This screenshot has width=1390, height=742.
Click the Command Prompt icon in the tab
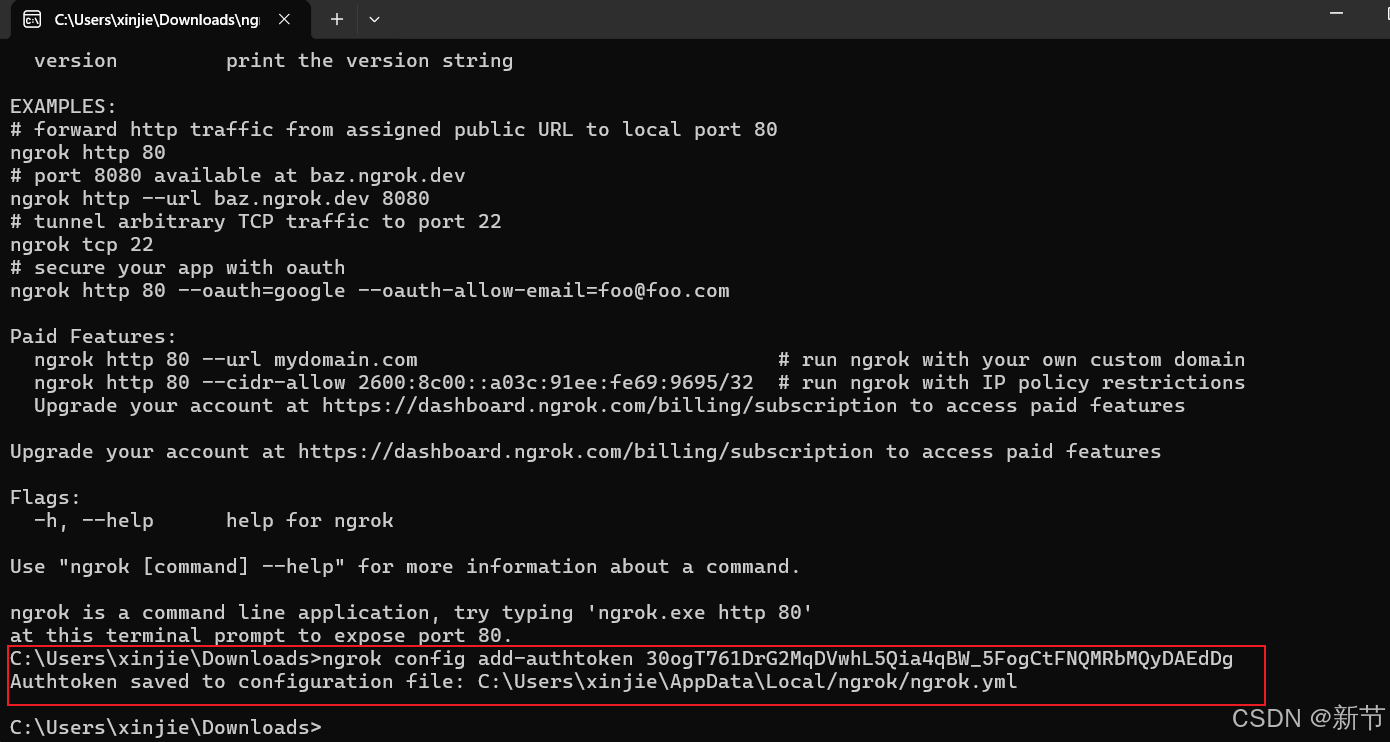32,19
